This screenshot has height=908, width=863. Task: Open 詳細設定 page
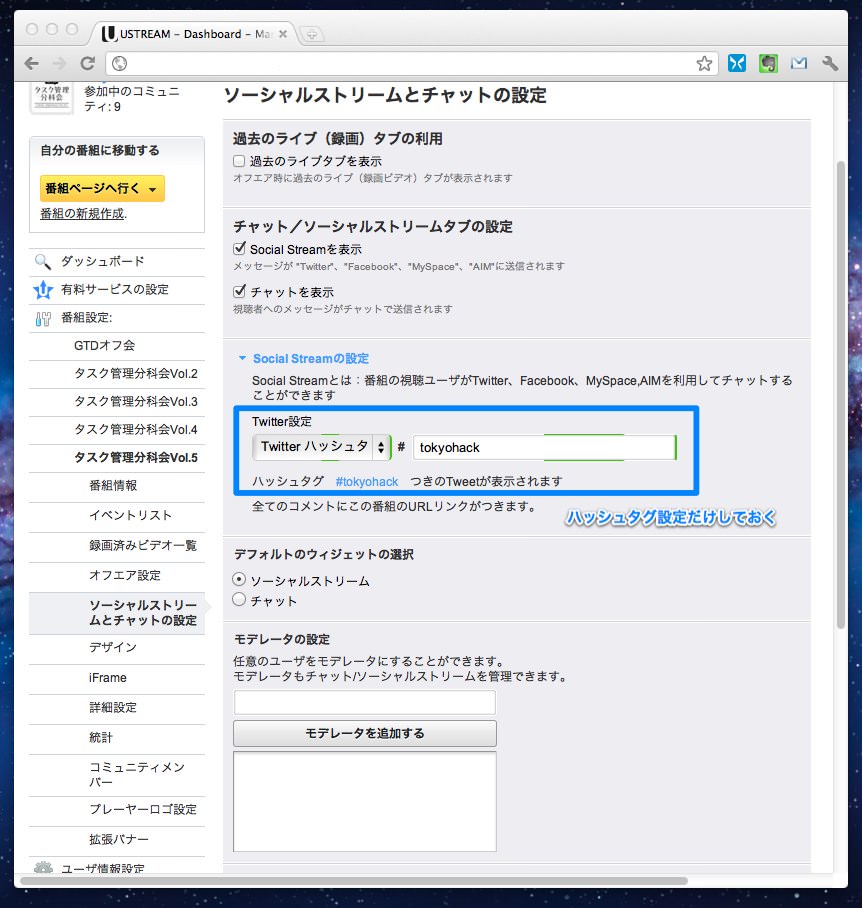tap(113, 708)
